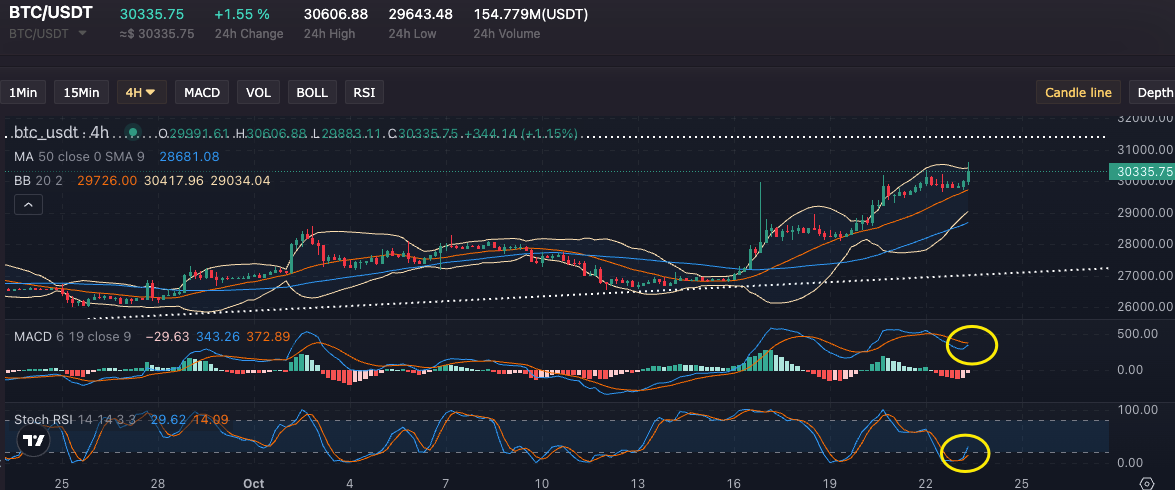1175x490 pixels.
Task: Click the btc_usdt 4h chart title
Action: click(60, 132)
